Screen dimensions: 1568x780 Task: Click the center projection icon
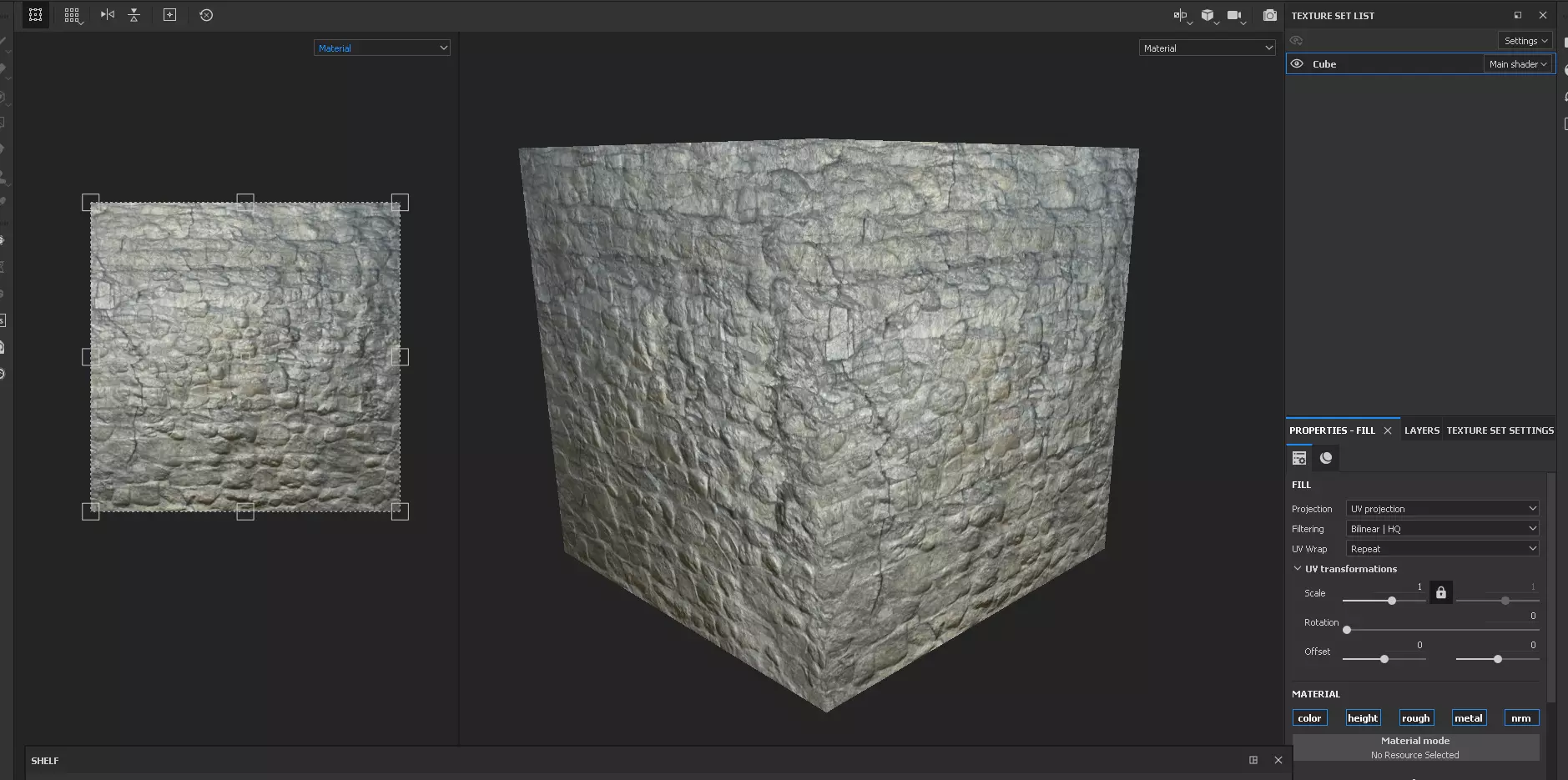(x=169, y=15)
